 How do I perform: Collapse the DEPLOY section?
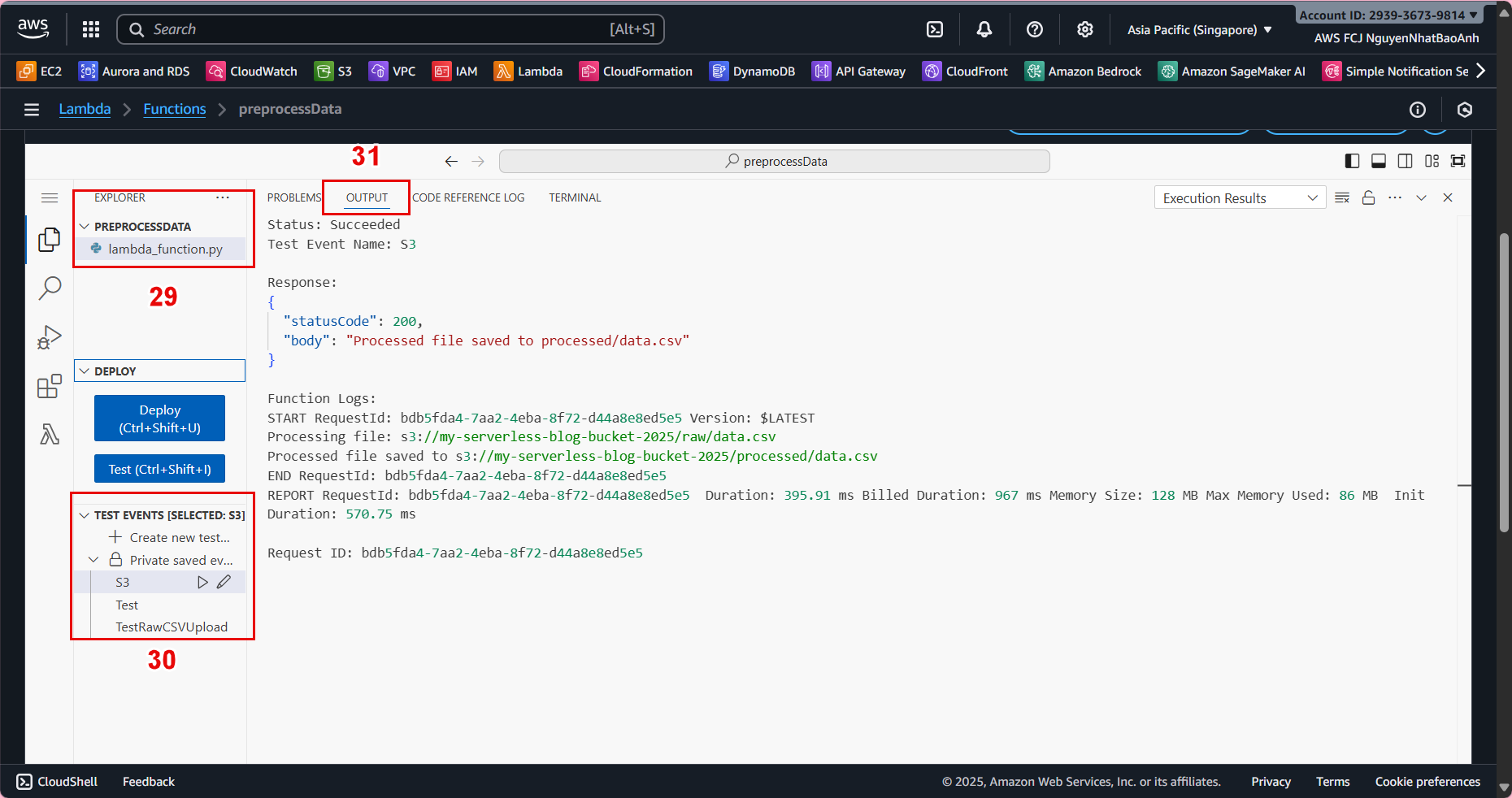(x=85, y=371)
